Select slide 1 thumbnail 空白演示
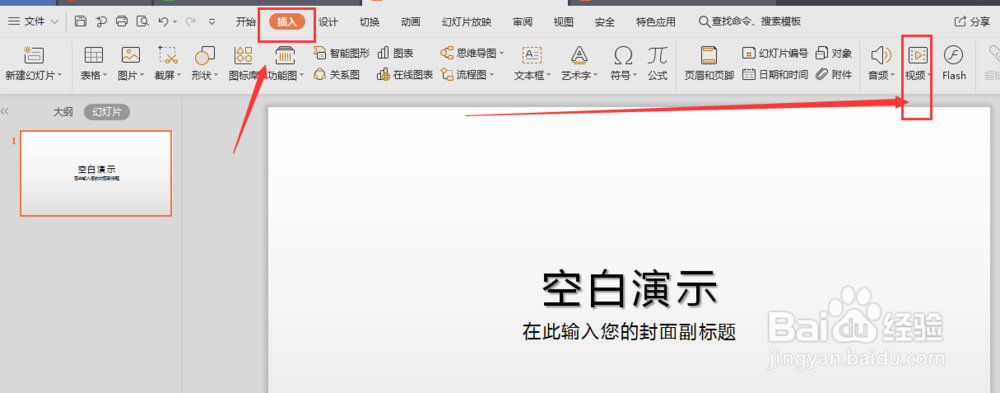This screenshot has width=1000, height=393. (96, 174)
